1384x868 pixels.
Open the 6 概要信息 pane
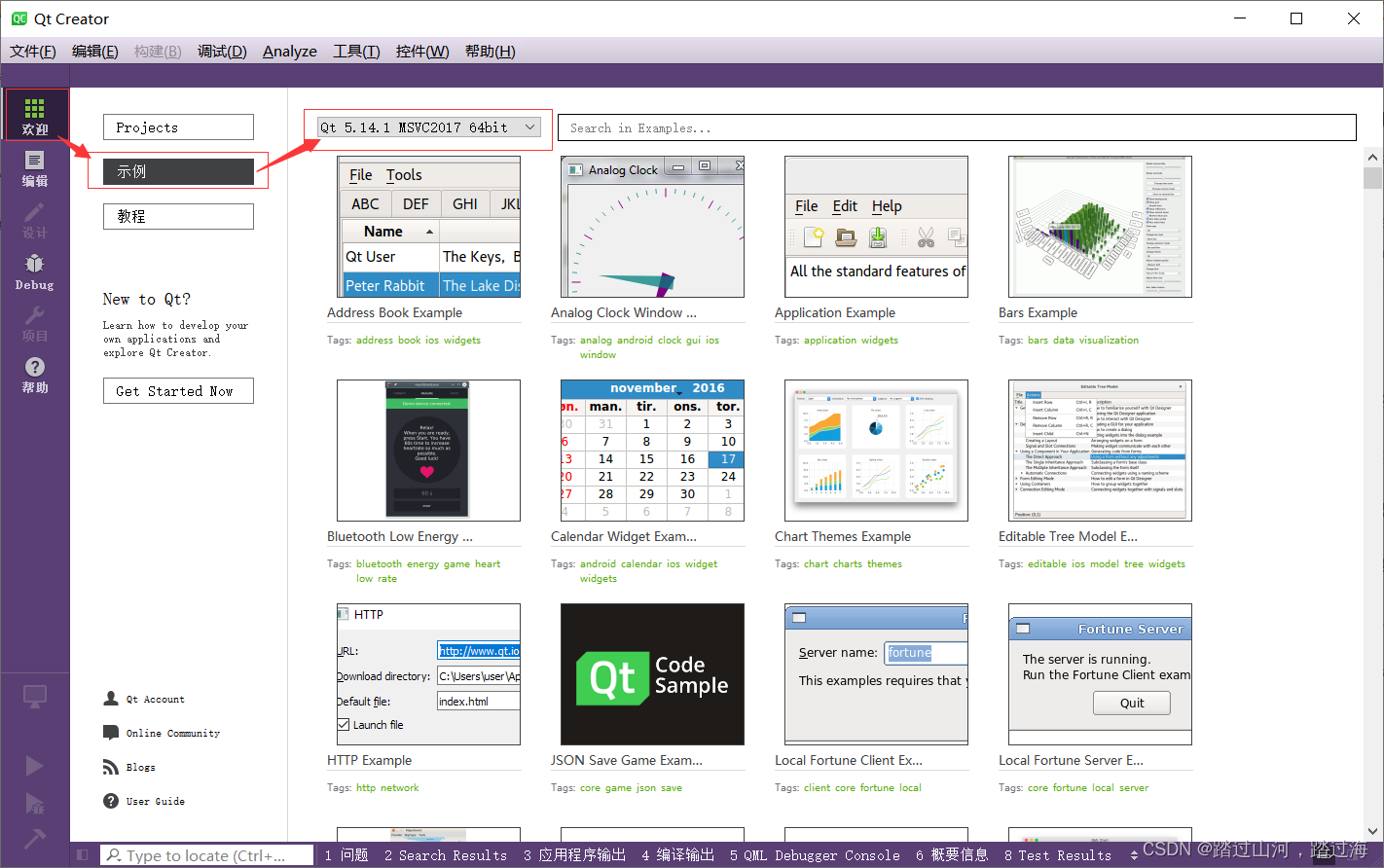[x=952, y=855]
